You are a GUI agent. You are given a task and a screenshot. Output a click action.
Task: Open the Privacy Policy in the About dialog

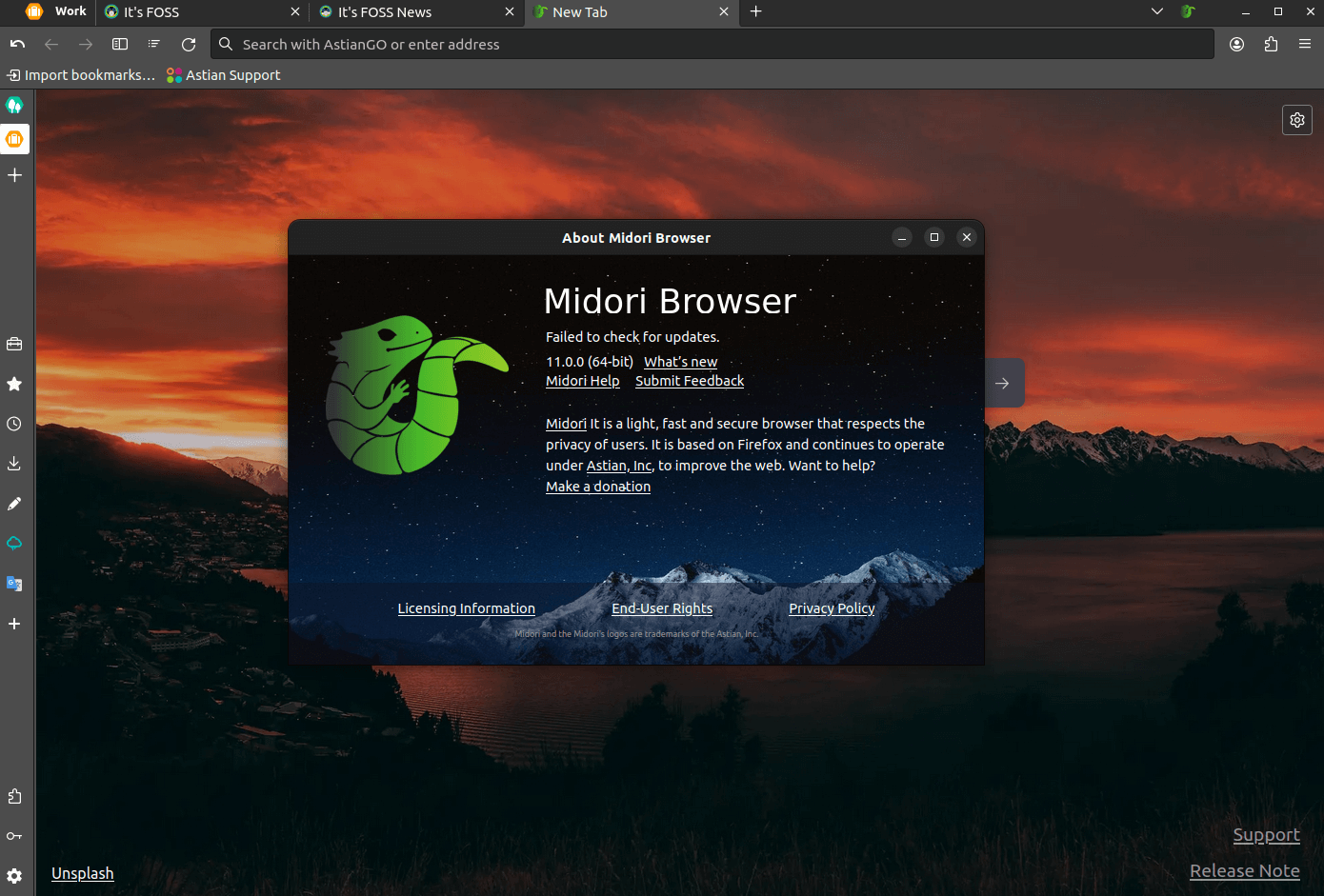click(831, 608)
